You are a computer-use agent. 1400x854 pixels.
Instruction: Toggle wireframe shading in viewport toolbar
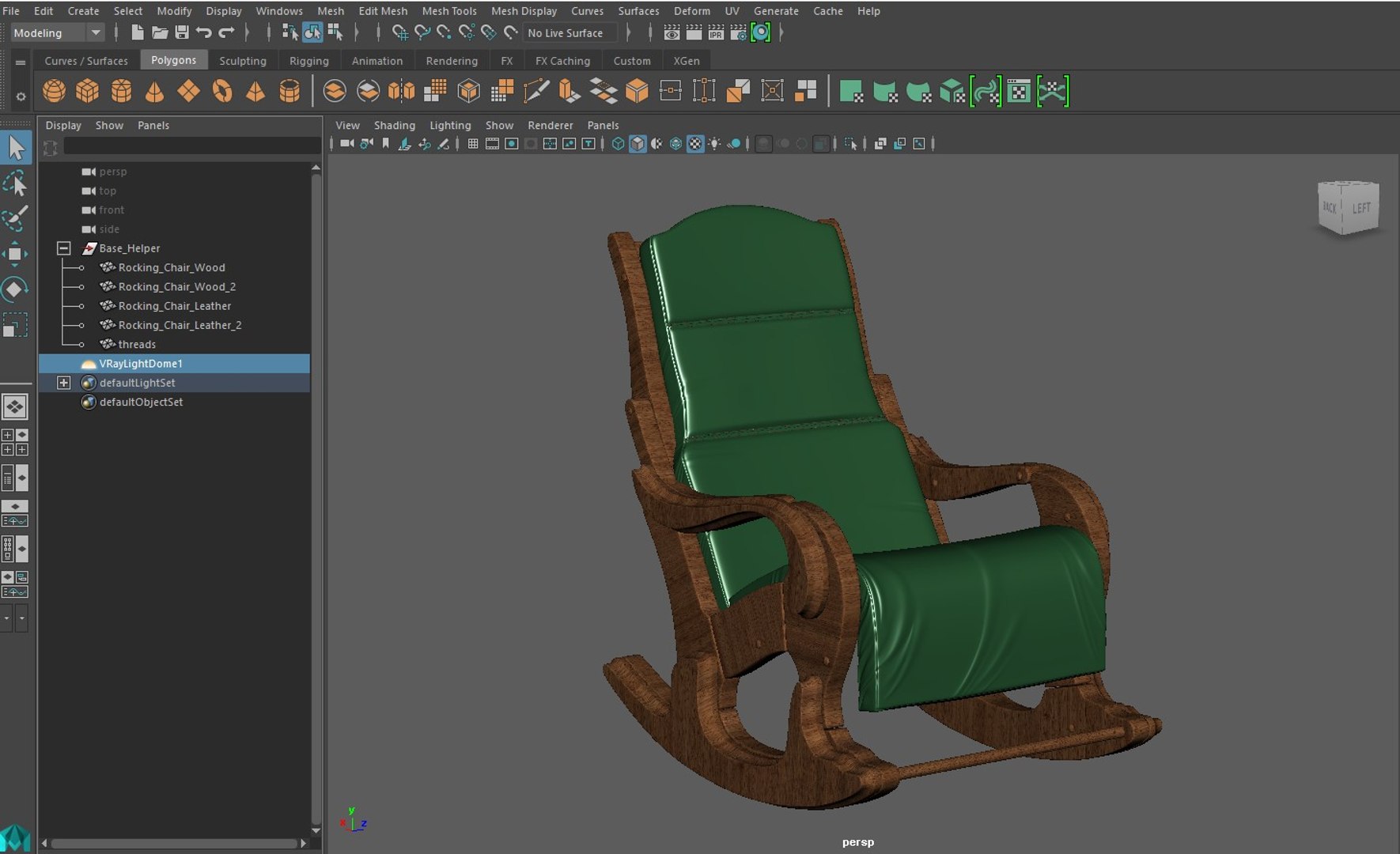[x=619, y=144]
